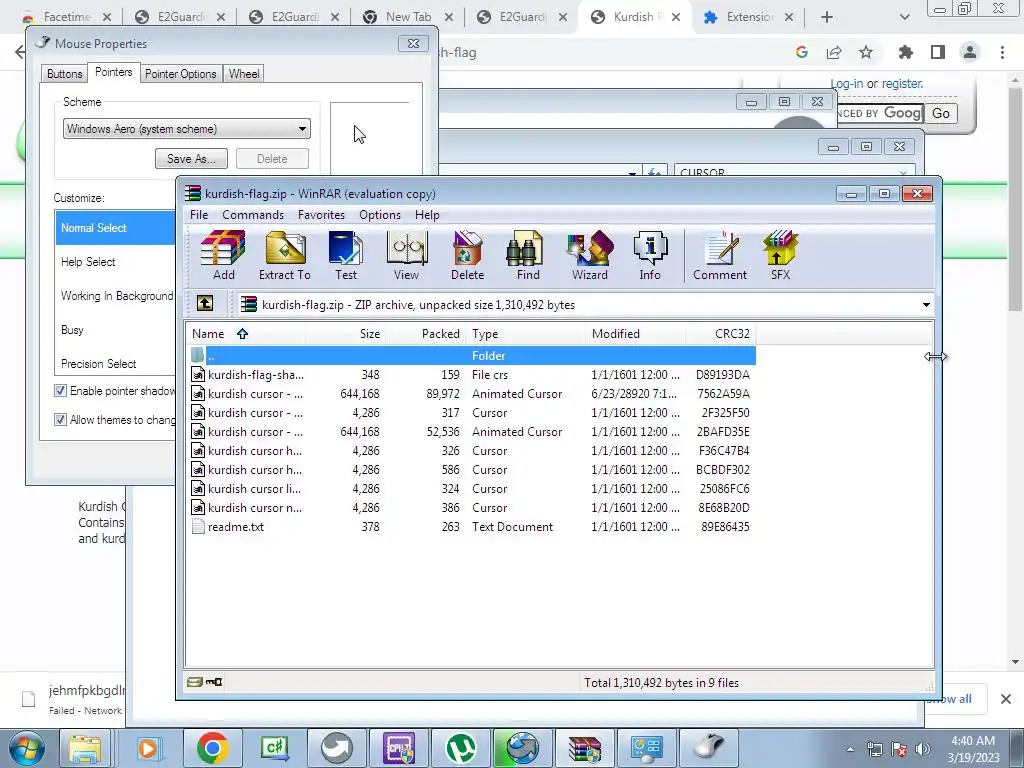Toggle Enable pointer shadow checkbox
This screenshot has height=768, width=1024.
click(x=61, y=391)
